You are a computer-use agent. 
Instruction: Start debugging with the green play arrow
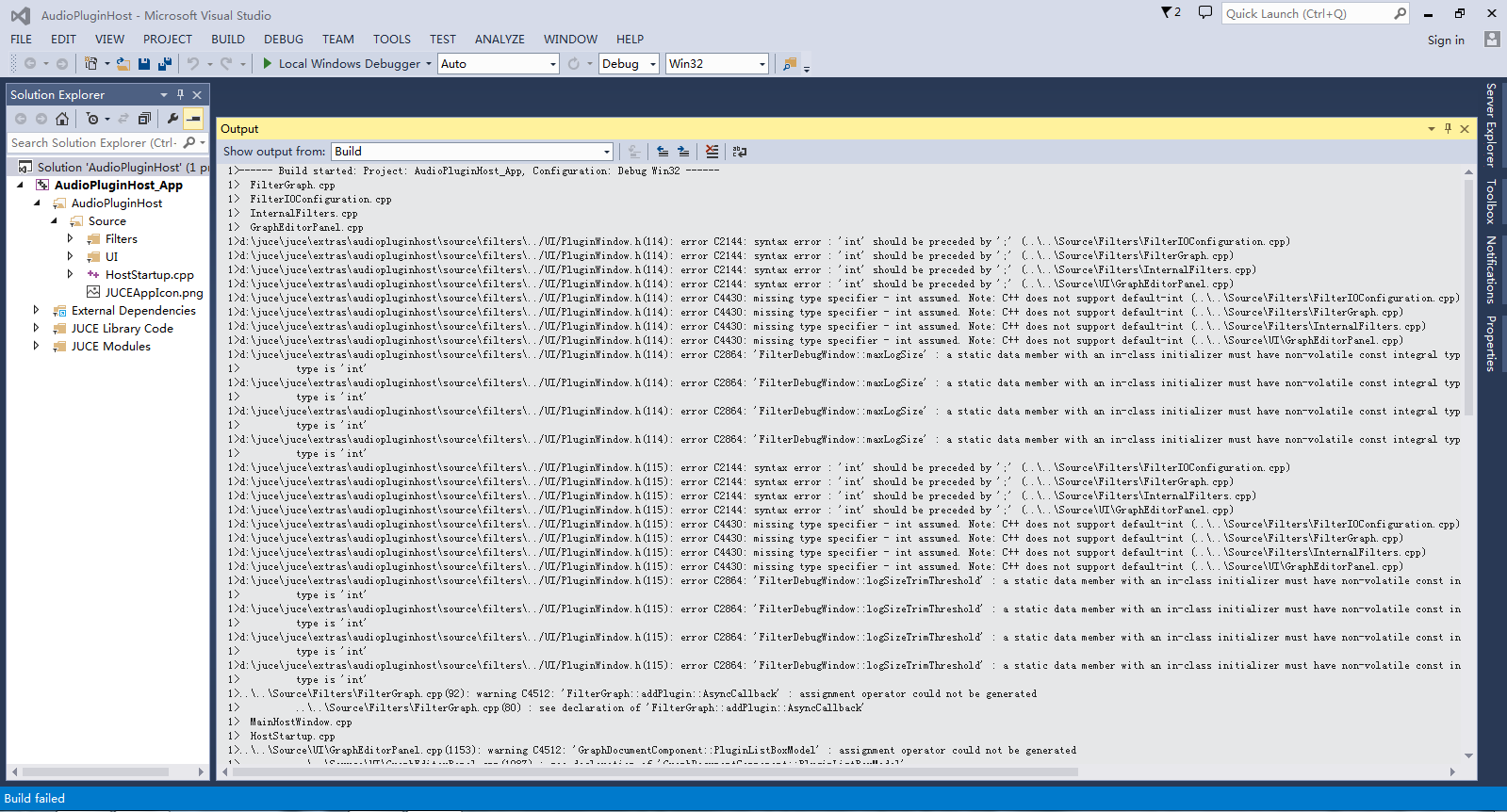point(268,63)
